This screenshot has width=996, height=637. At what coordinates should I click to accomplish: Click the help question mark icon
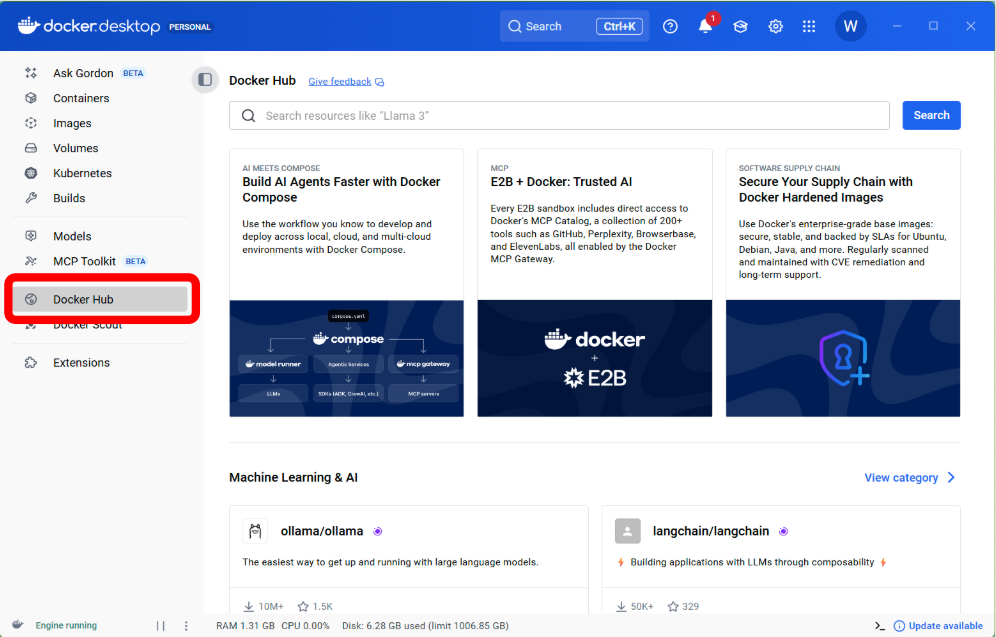pos(670,27)
